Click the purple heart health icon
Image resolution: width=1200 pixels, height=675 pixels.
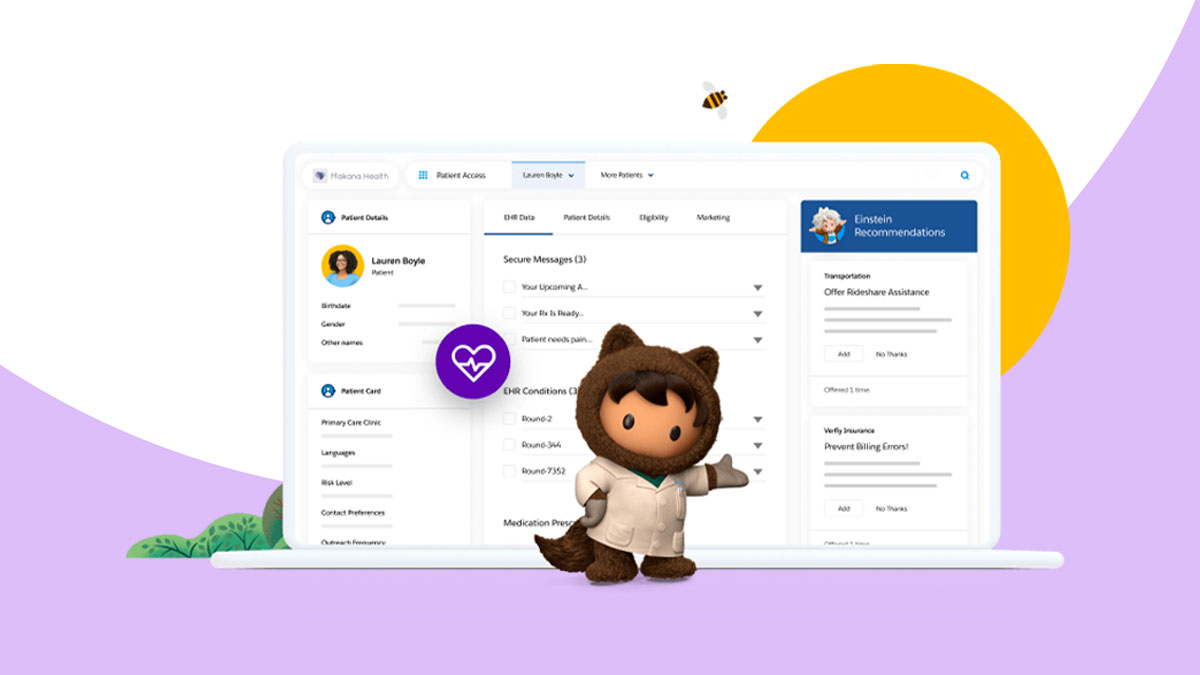pos(473,362)
